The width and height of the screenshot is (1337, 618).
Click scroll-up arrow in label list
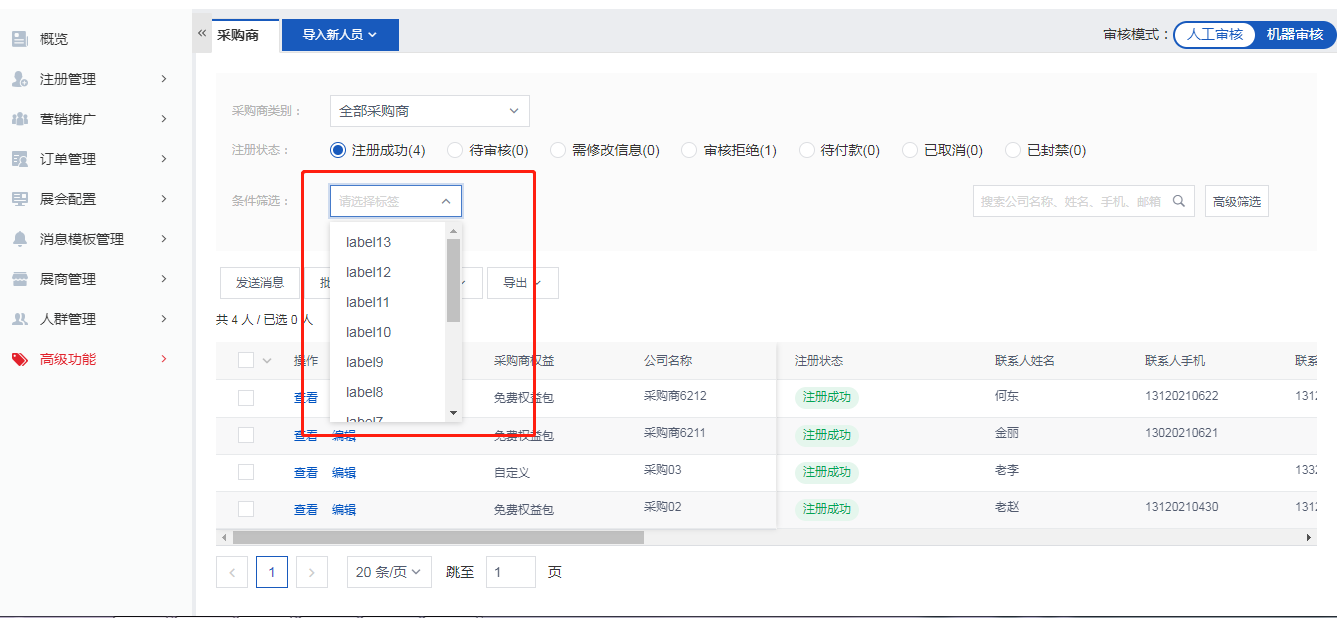click(453, 231)
